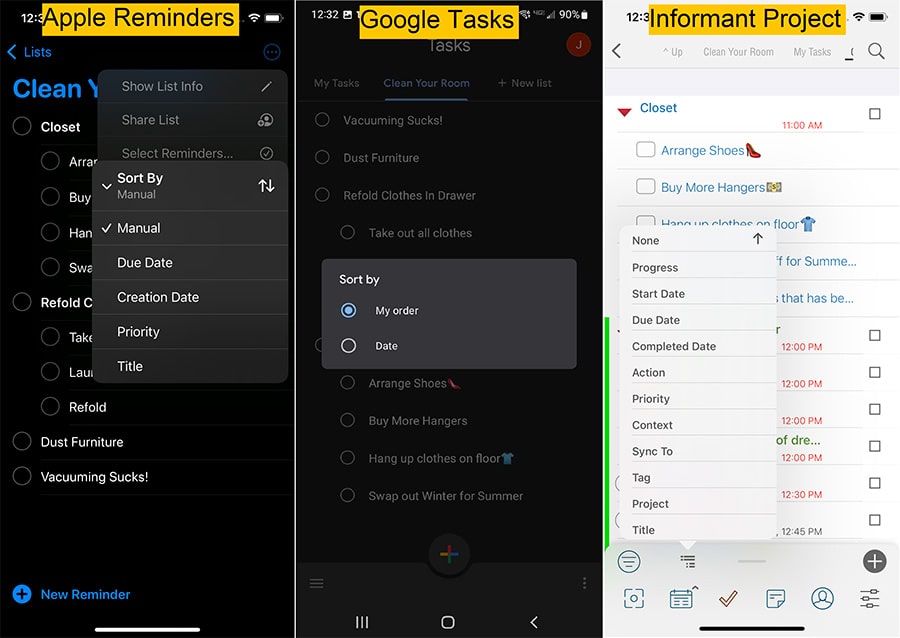Viewport: 900px width, 638px height.
Task: Select Start Date in Informant sort menu
Action: (x=698, y=294)
